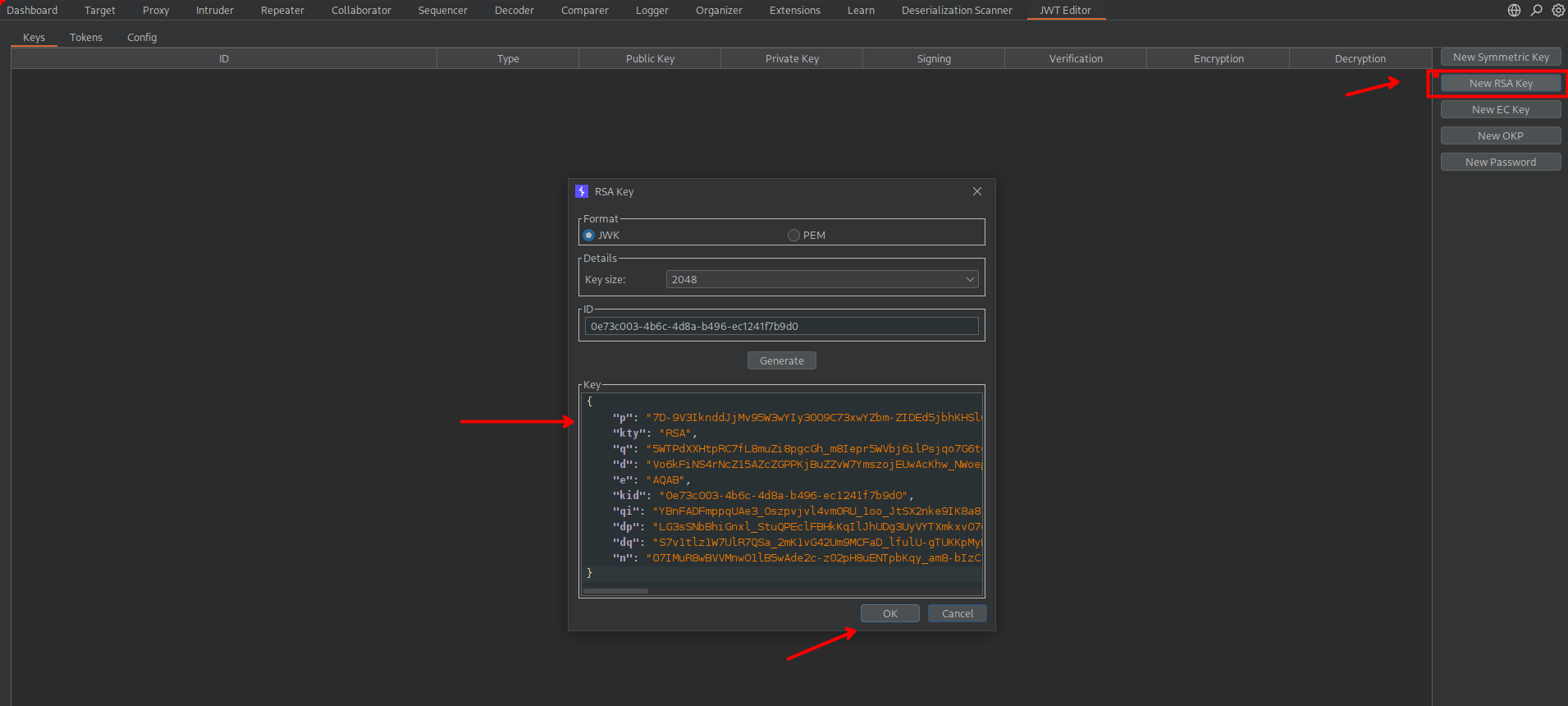Click the New Password button
Viewport: 1568px width, 706px height.
coord(1500,163)
